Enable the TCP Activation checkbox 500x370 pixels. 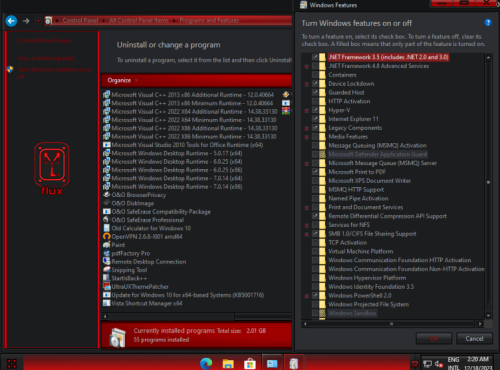(315, 242)
